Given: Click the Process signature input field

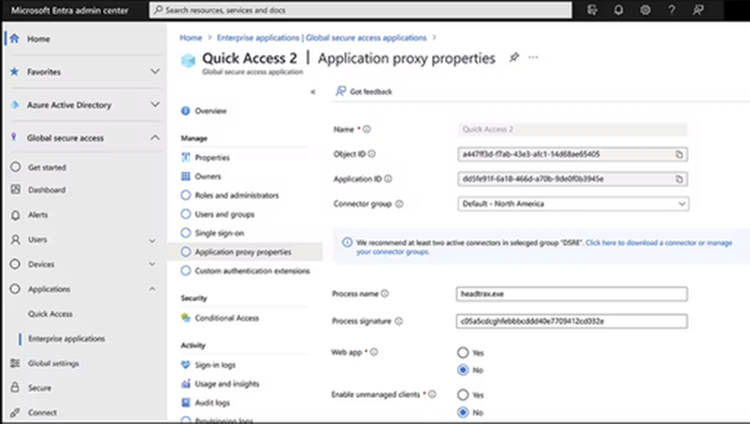Looking at the screenshot, I should coord(572,321).
